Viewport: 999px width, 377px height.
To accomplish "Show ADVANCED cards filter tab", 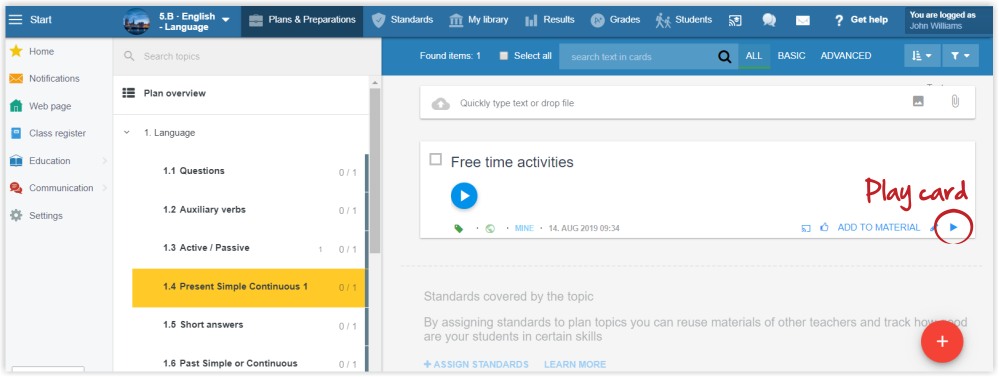I will pyautogui.click(x=845, y=56).
